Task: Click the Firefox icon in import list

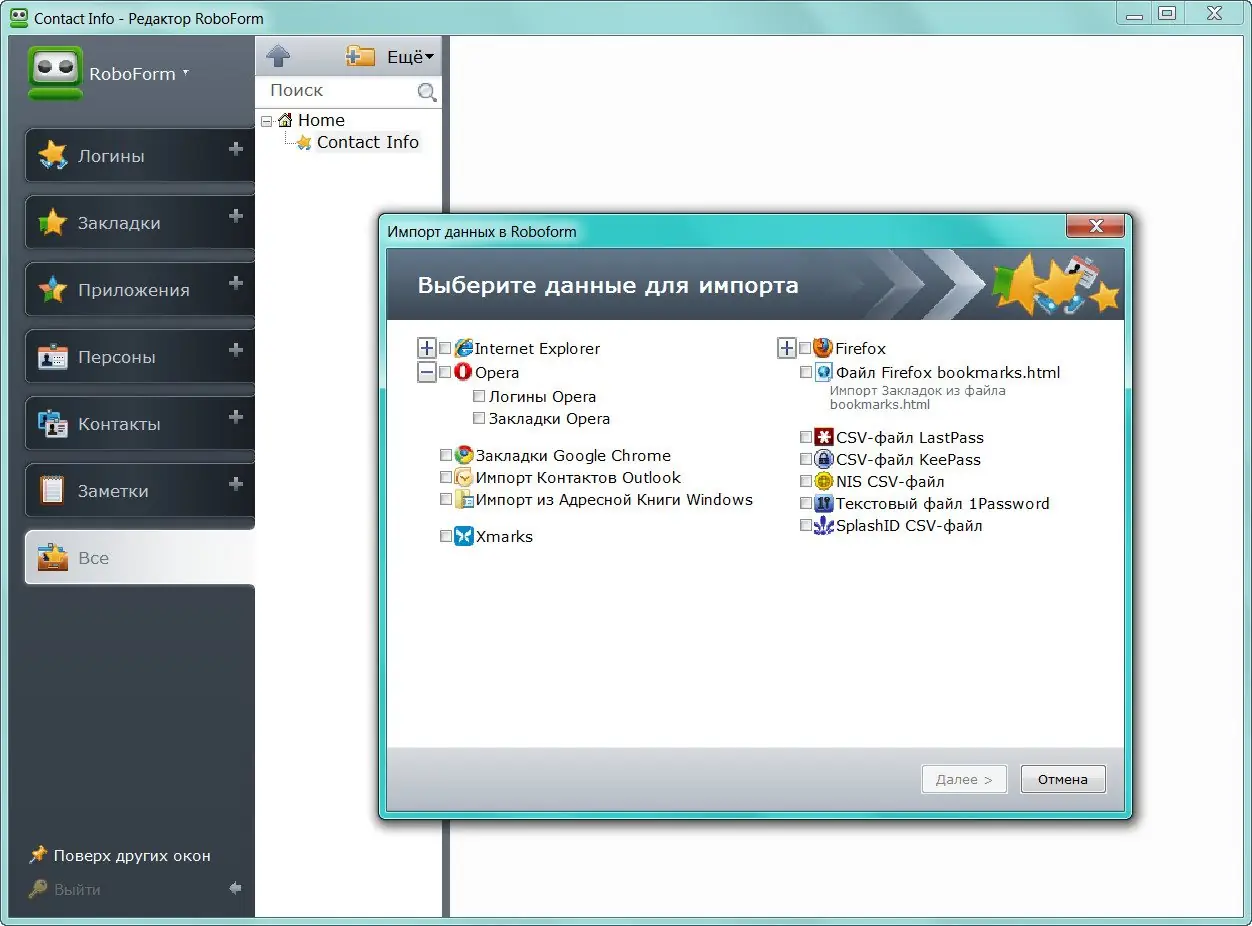Action: pos(823,348)
